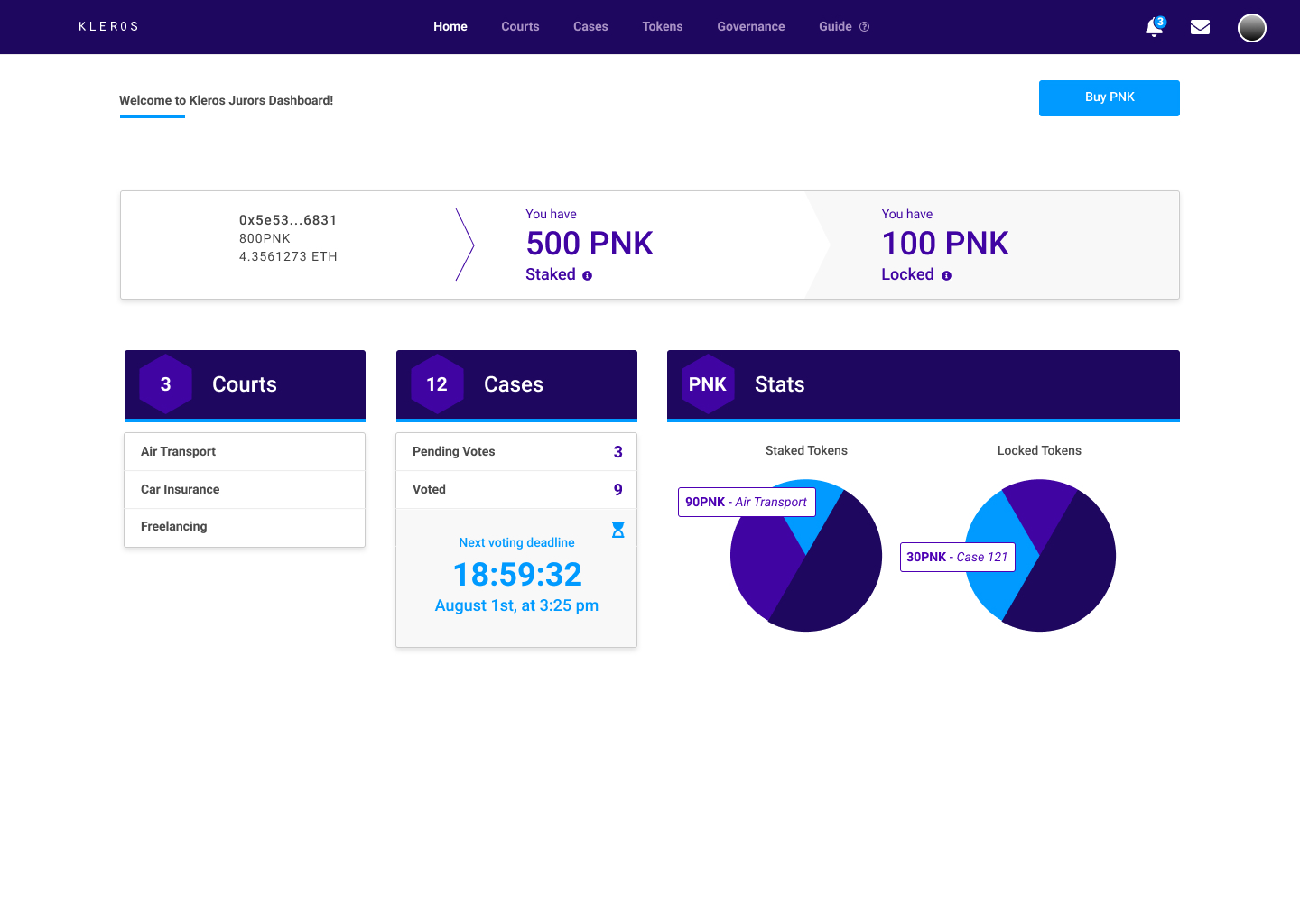The height and width of the screenshot is (924, 1300).
Task: Open the Voted cases row
Action: click(516, 490)
